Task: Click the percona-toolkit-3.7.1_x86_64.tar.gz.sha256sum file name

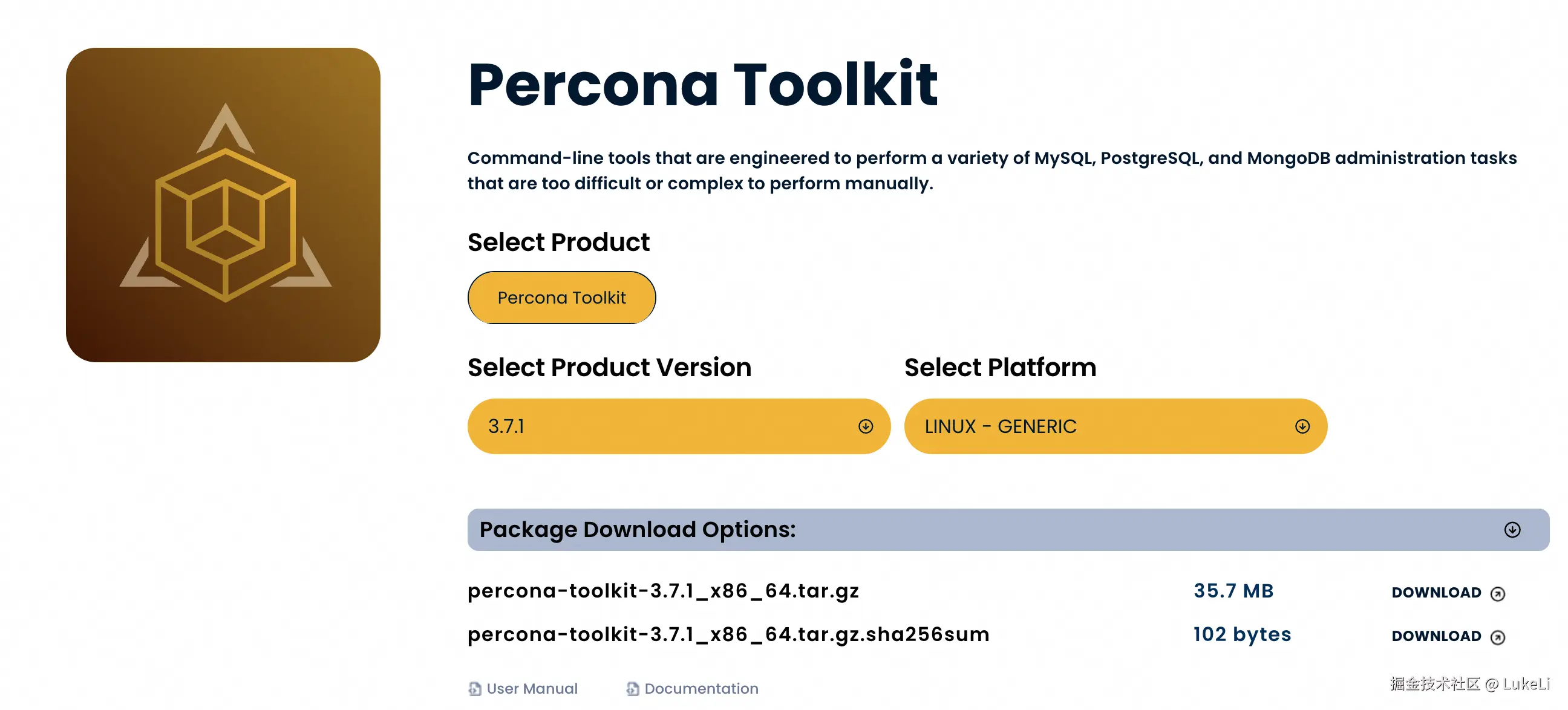Action: coord(728,634)
